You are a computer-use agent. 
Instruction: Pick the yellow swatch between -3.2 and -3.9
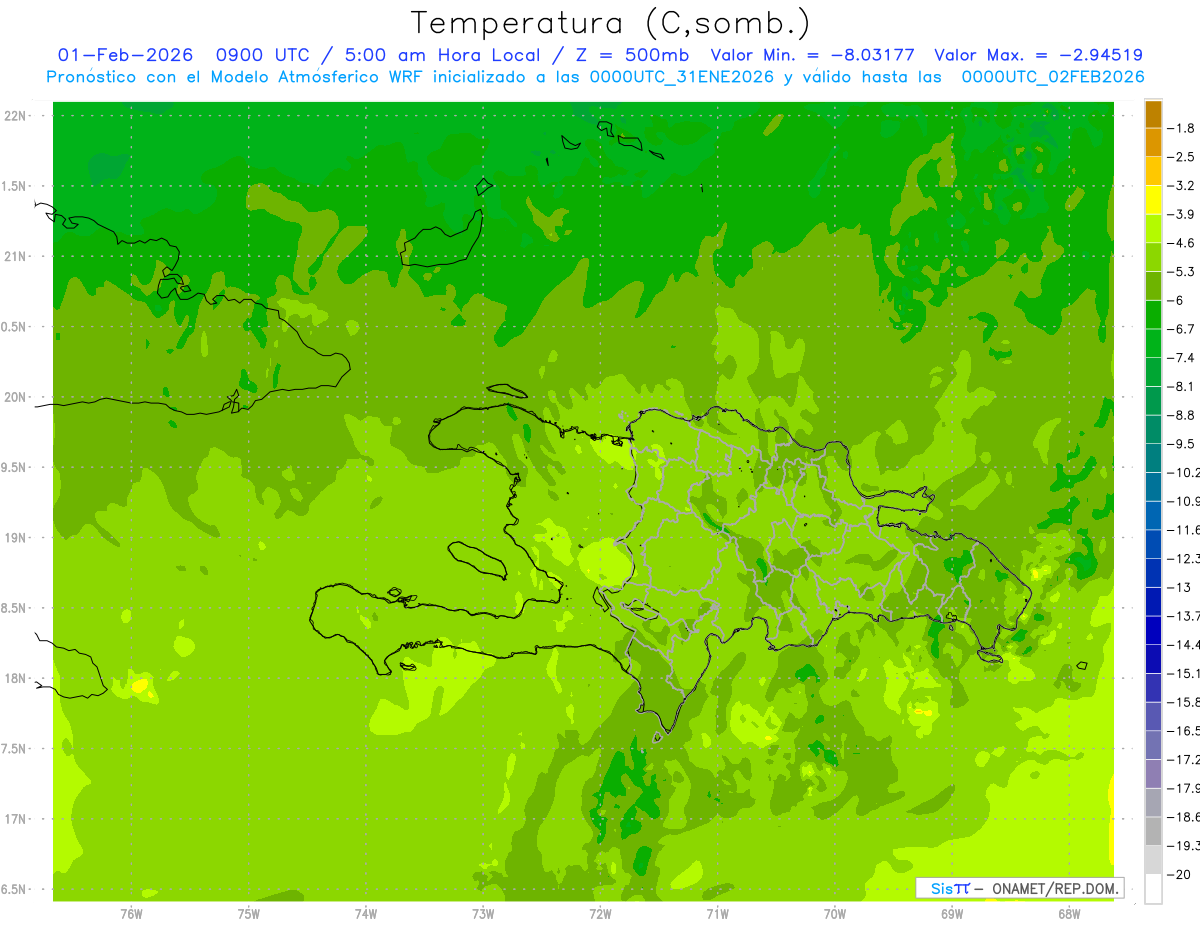coord(1153,200)
